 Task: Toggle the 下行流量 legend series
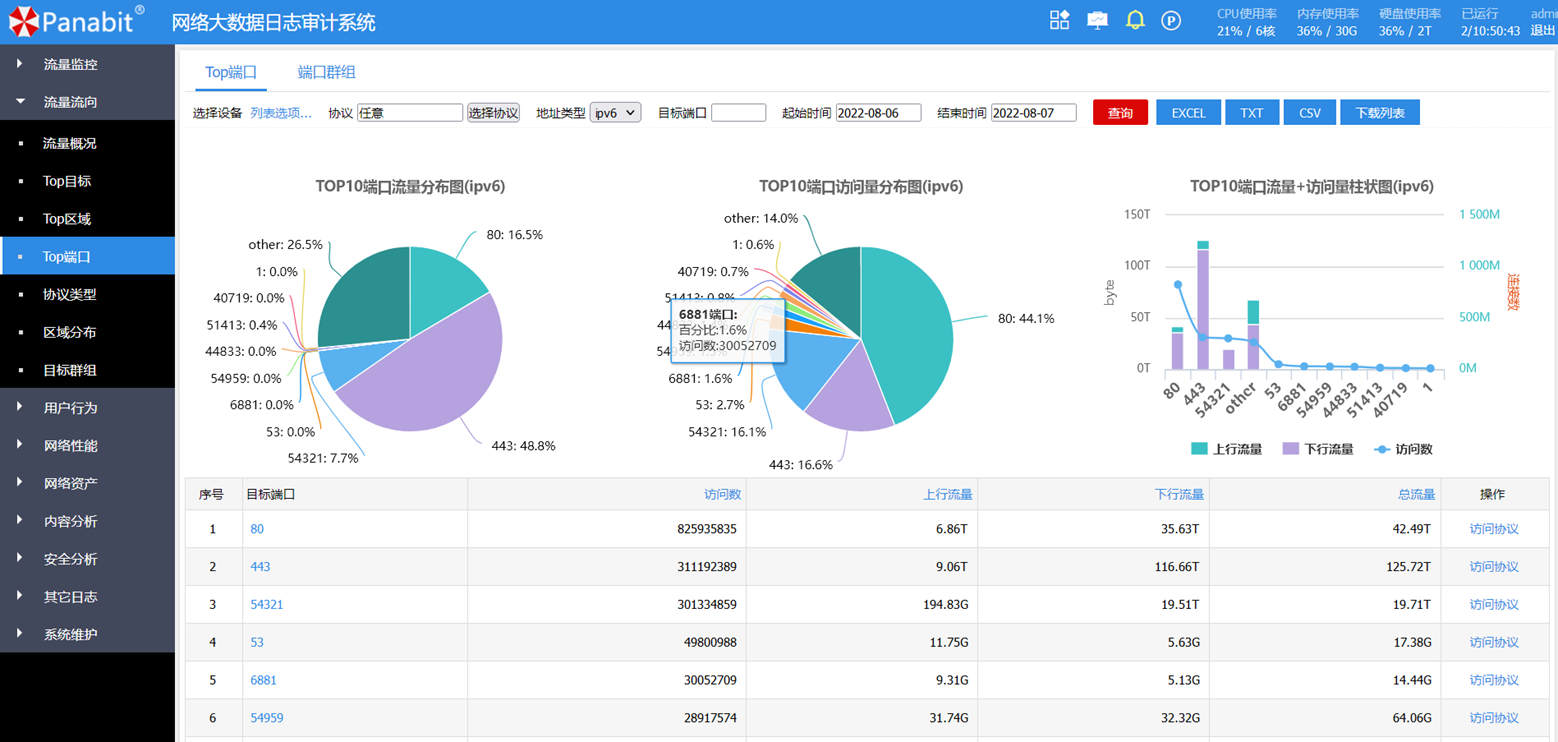[1318, 449]
